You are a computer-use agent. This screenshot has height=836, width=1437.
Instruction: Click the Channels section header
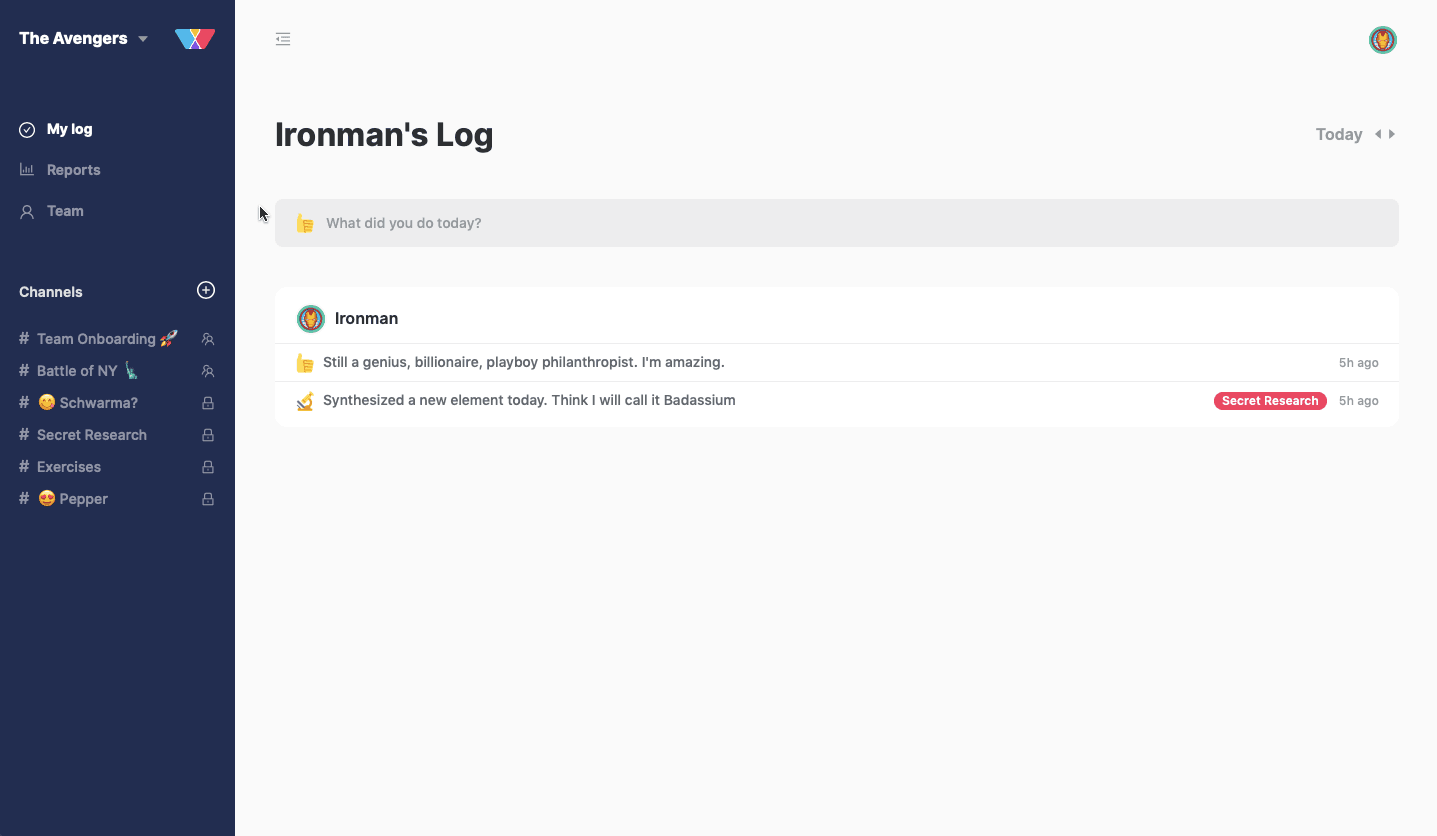(x=51, y=292)
